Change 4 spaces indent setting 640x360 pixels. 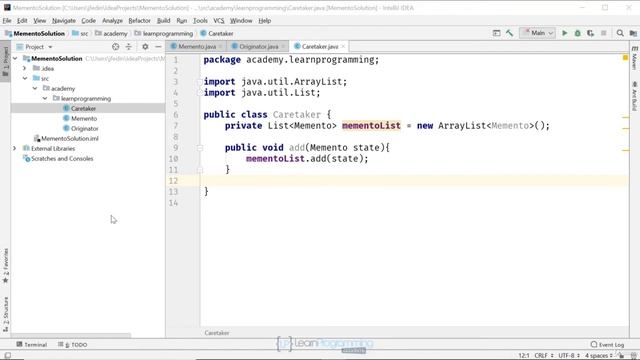[x=598, y=356]
